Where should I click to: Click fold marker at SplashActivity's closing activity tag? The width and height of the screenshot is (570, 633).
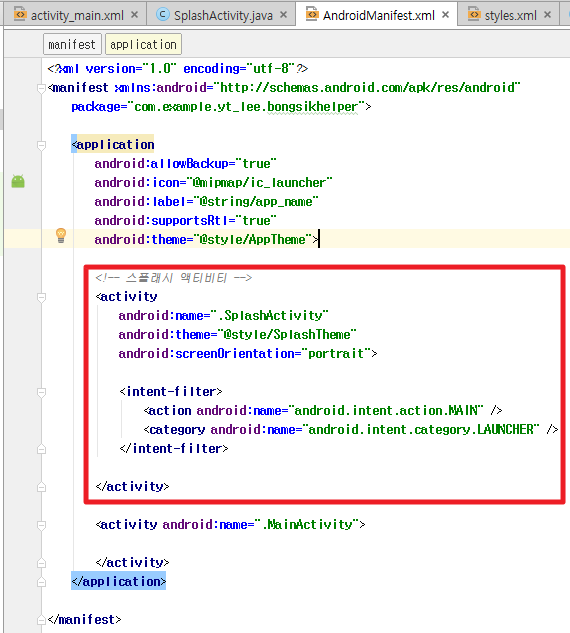[x=41, y=487]
